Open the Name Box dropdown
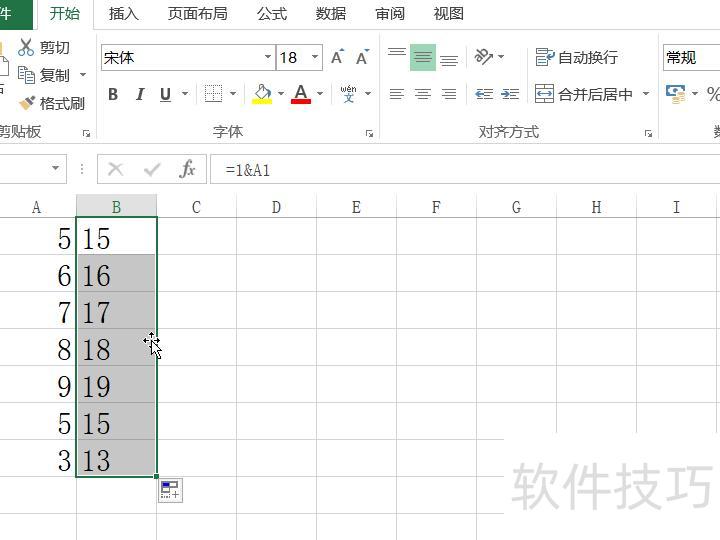The height and width of the screenshot is (540, 720). coord(55,168)
